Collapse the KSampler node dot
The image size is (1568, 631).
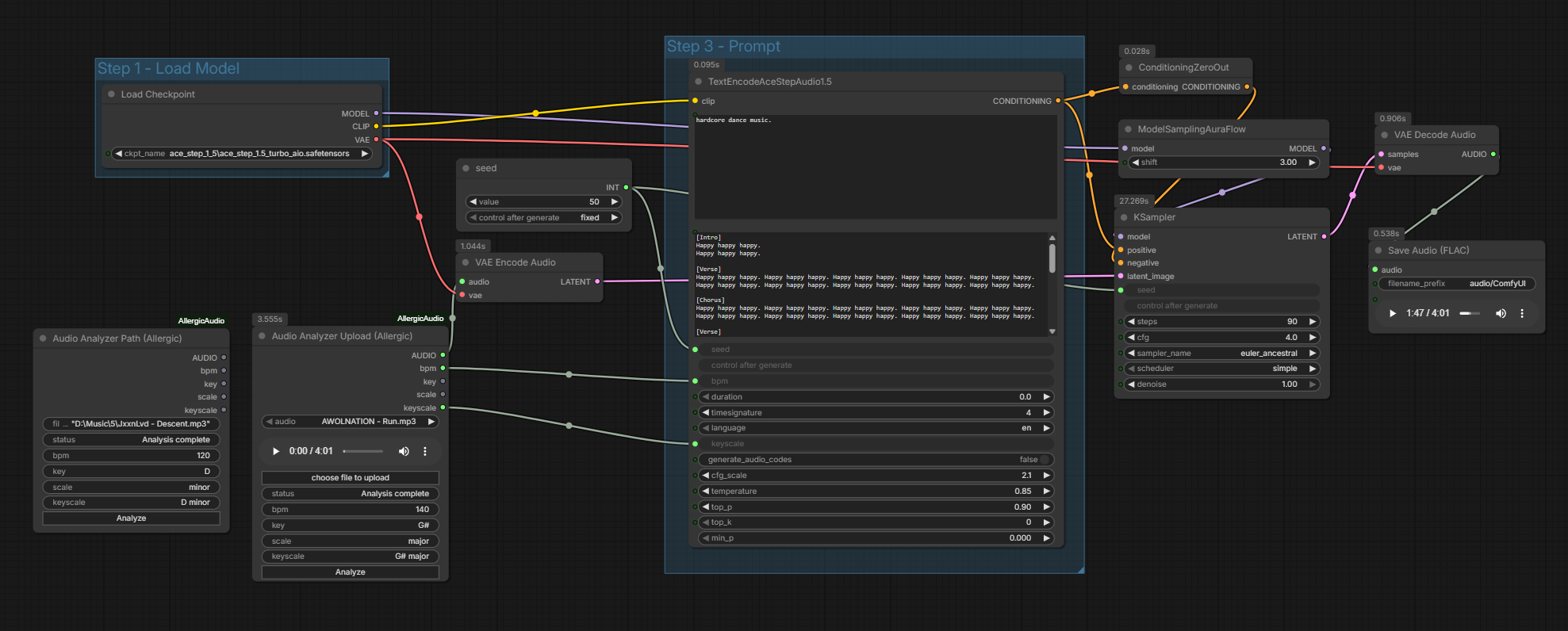point(1124,217)
